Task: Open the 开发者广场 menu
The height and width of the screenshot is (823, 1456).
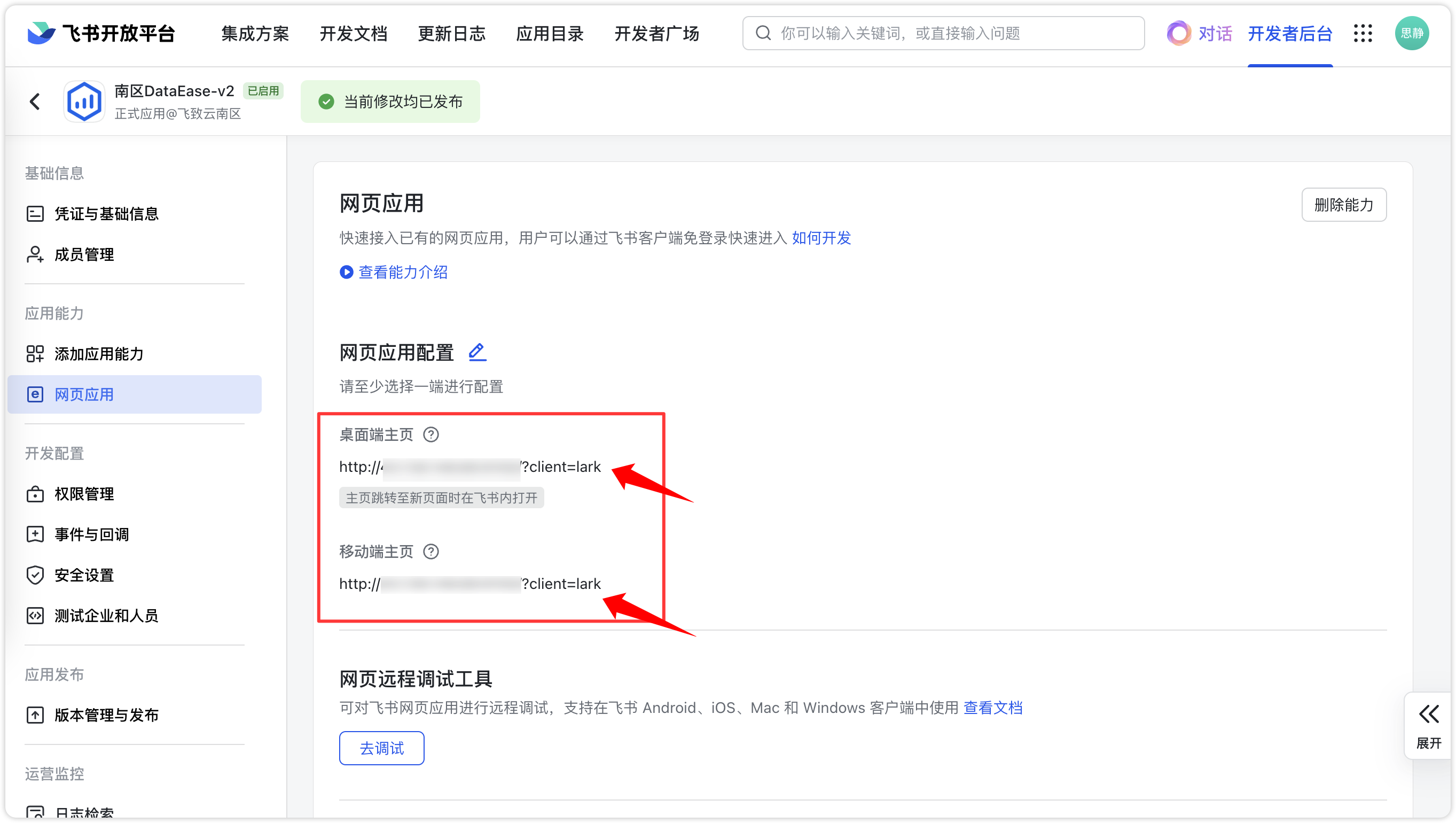Action: pyautogui.click(x=657, y=33)
